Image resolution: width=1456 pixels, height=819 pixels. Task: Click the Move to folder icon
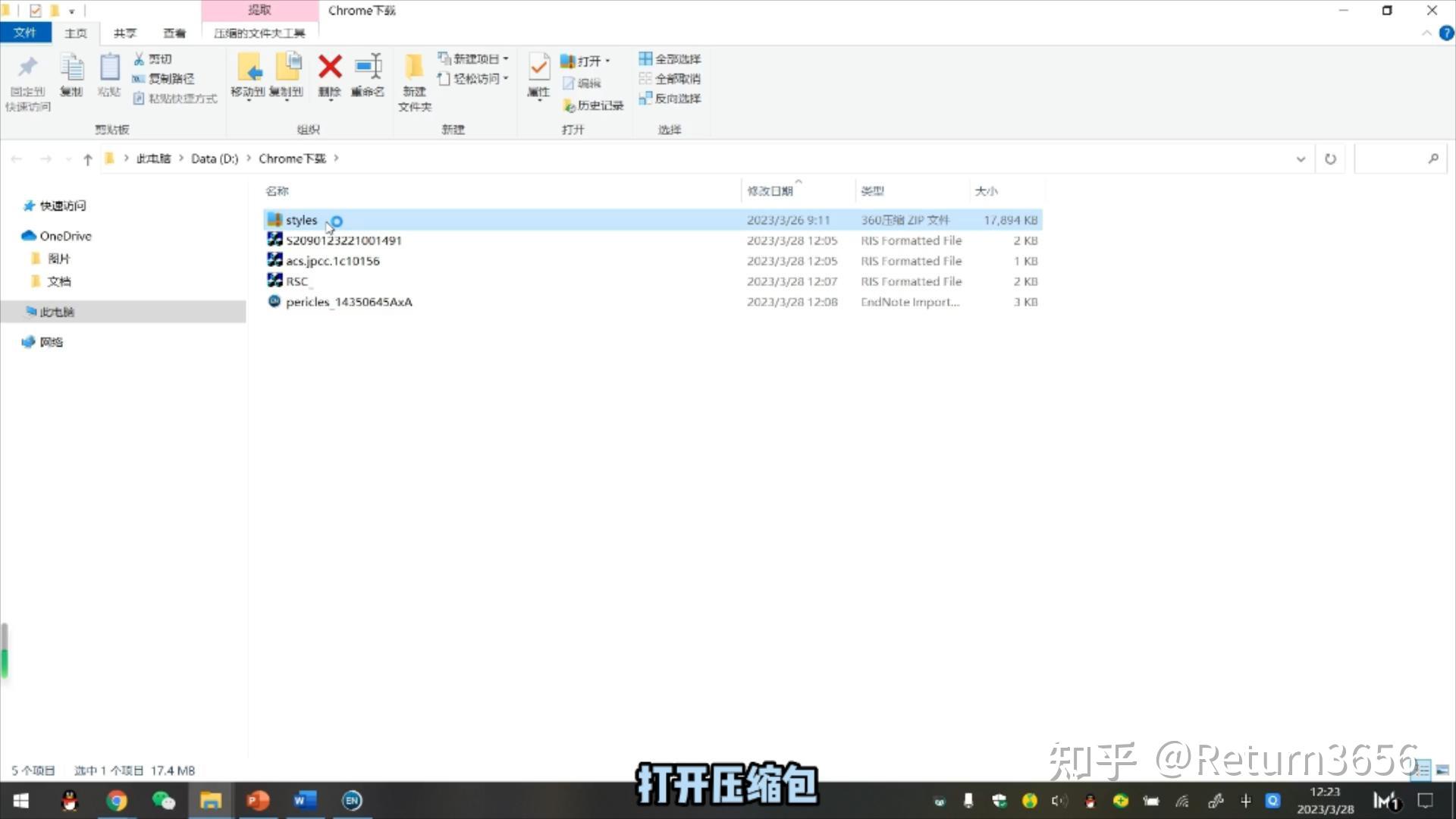[249, 68]
